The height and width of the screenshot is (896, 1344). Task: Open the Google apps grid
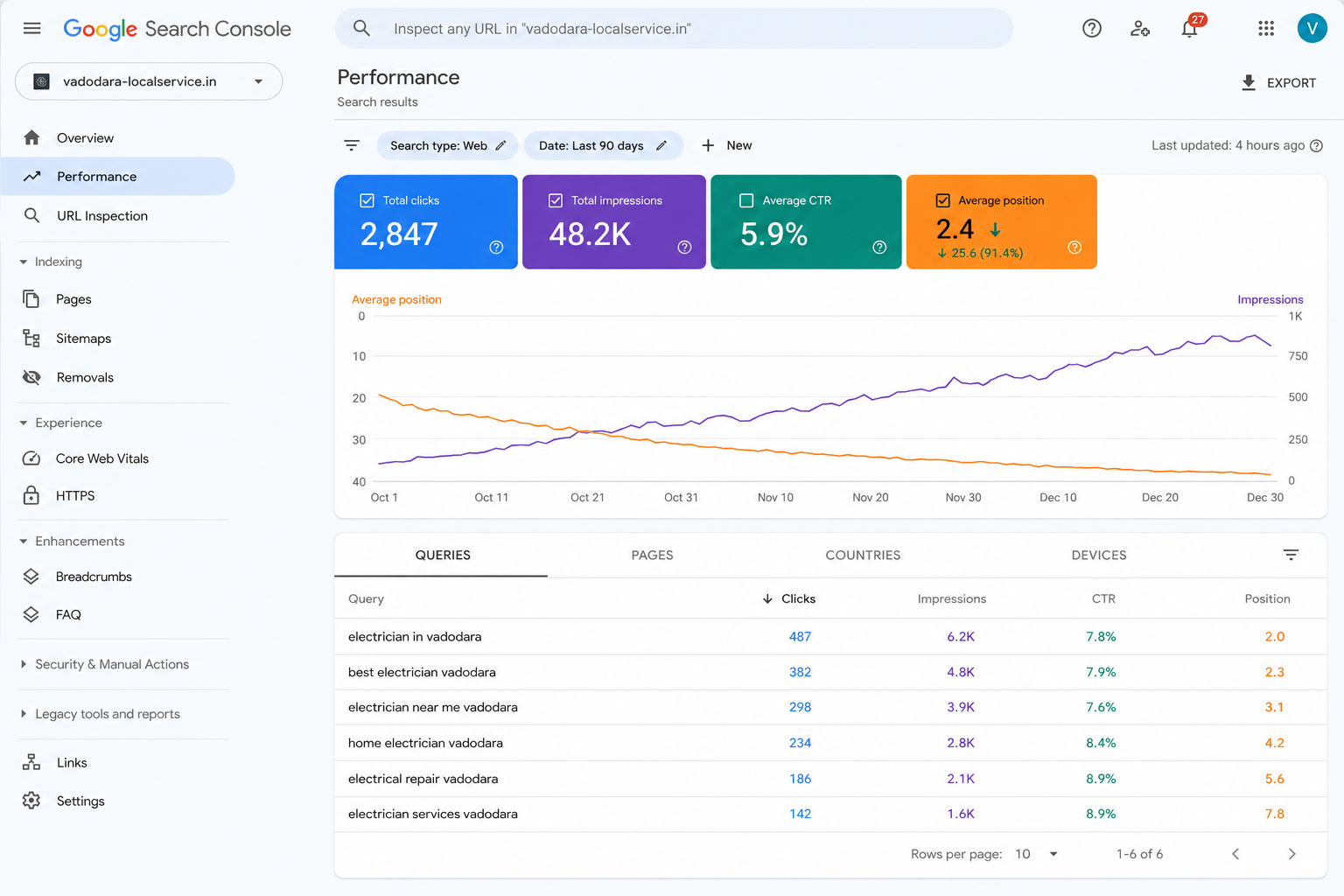1265,28
